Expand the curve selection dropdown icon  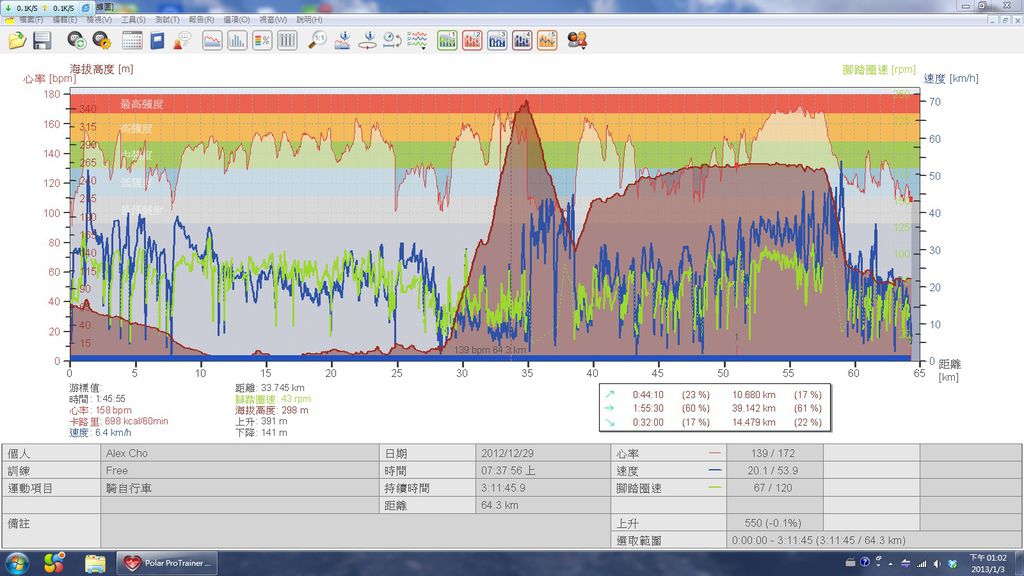tap(418, 41)
